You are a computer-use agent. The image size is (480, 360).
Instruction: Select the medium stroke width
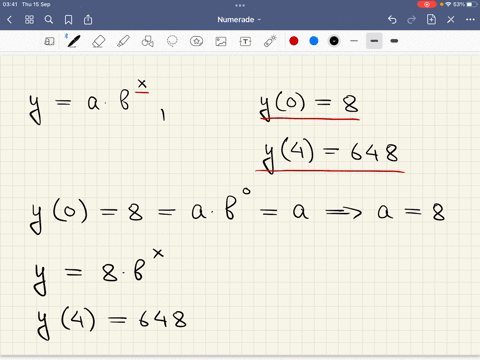pyautogui.click(x=374, y=41)
